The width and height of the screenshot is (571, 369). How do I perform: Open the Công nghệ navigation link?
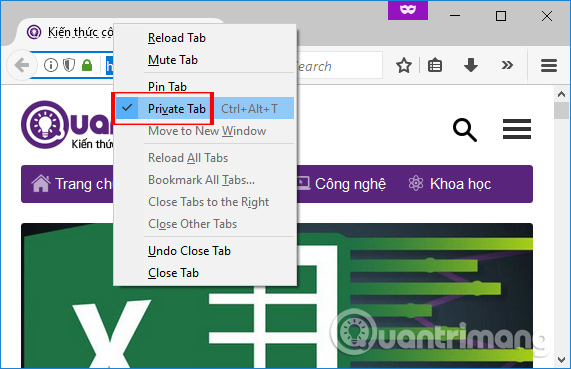342,184
